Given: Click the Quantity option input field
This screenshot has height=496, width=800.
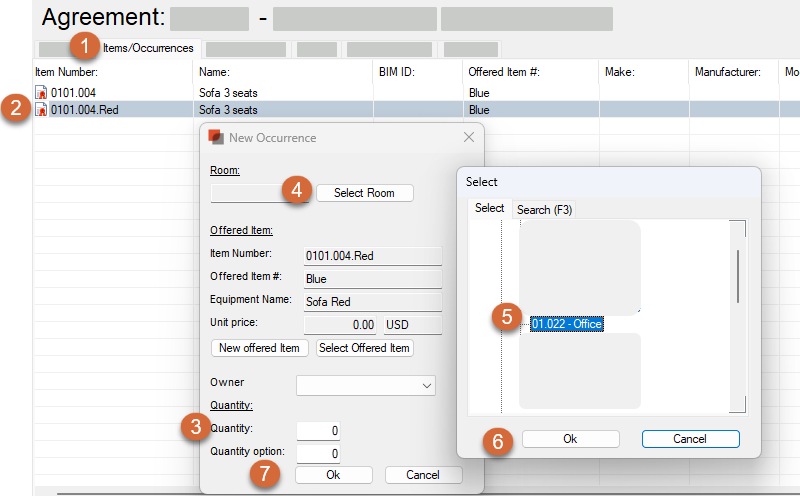Looking at the screenshot, I should [x=318, y=453].
